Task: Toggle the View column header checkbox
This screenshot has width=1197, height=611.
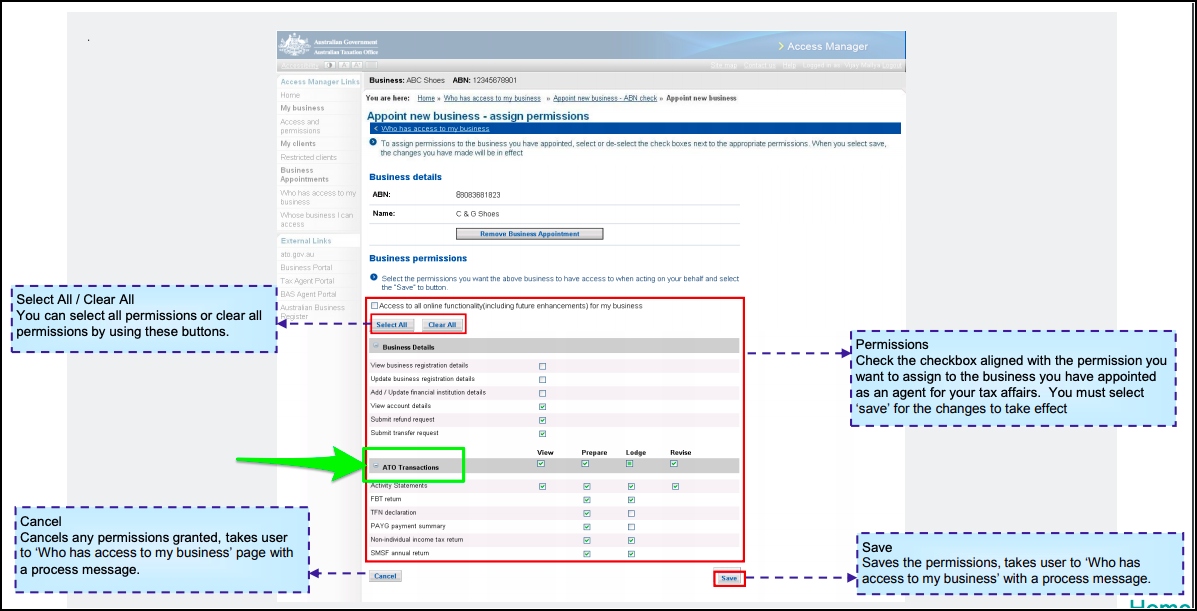Action: (x=541, y=464)
